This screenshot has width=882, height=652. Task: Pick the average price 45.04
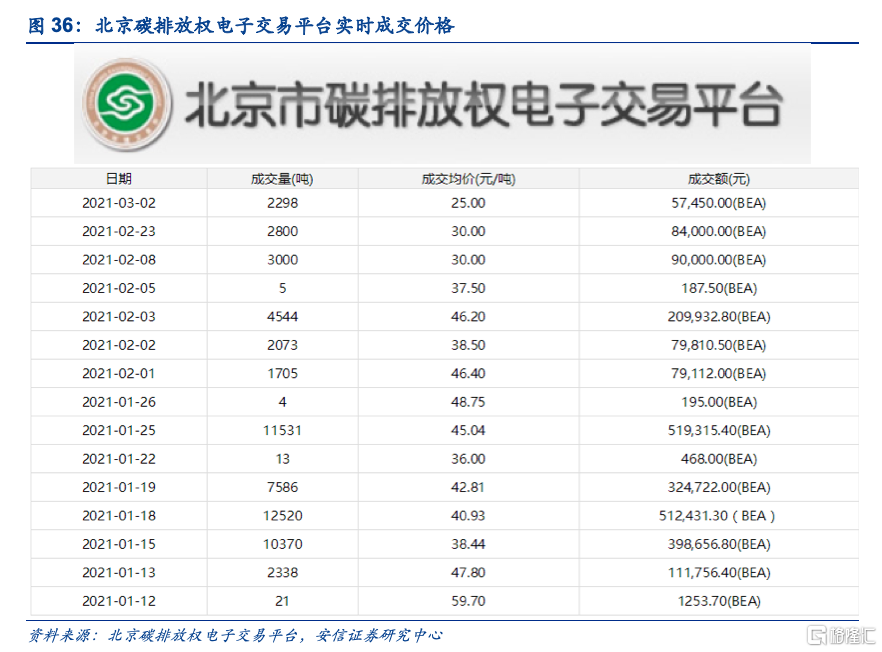(x=468, y=430)
